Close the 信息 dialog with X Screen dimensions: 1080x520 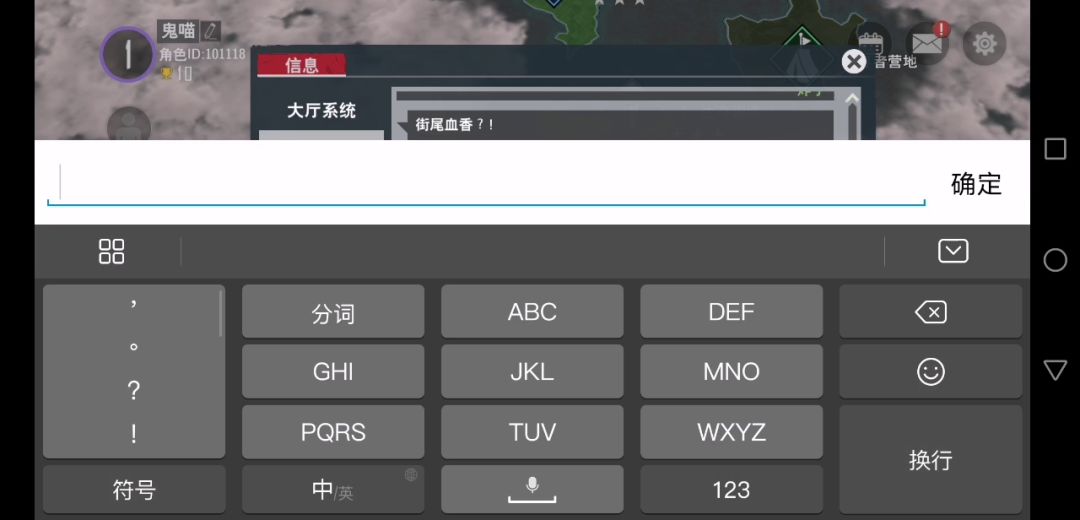click(x=853, y=62)
